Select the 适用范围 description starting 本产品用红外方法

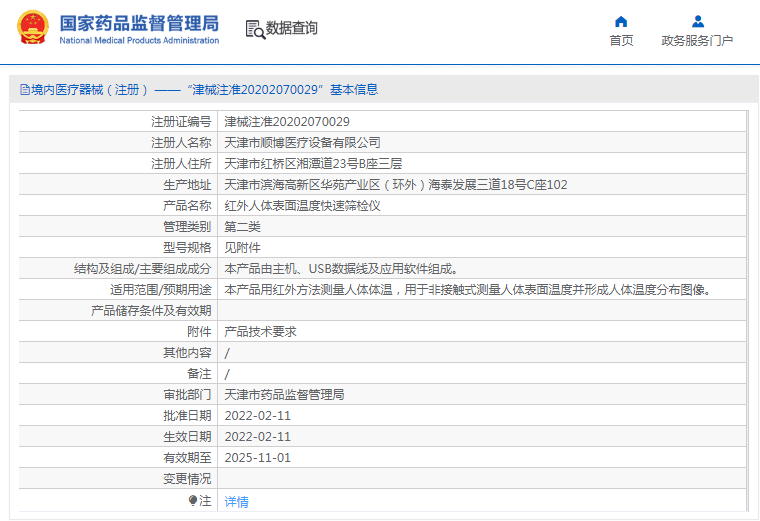point(468,290)
